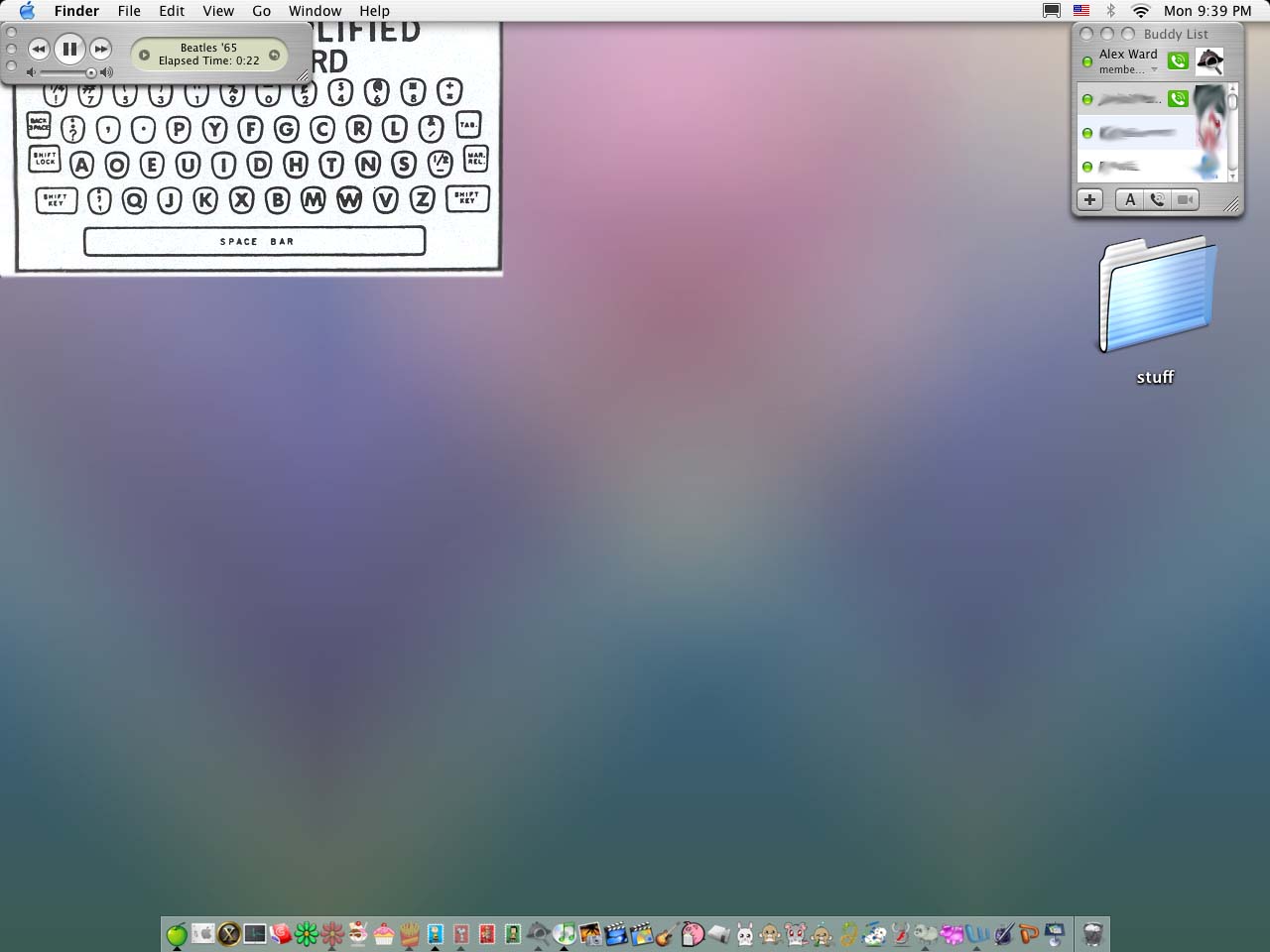1270x952 pixels.
Task: Click the loud speaker icon in iTunes
Action: click(x=107, y=72)
